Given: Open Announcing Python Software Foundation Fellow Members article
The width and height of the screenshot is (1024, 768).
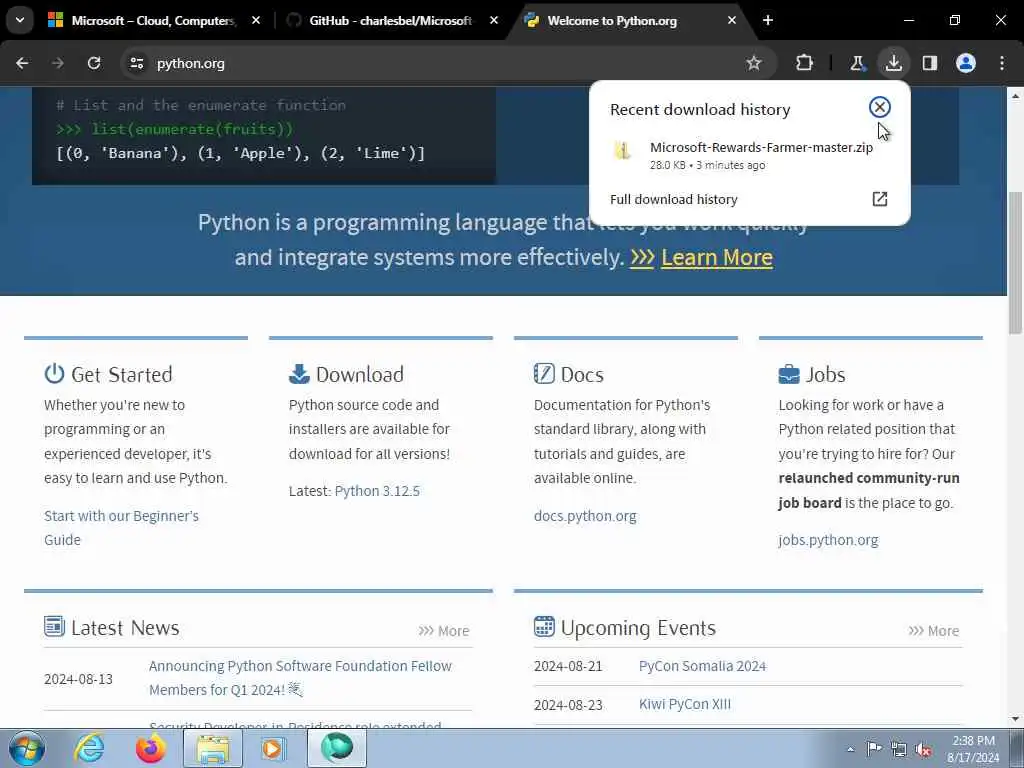Looking at the screenshot, I should [x=300, y=678].
